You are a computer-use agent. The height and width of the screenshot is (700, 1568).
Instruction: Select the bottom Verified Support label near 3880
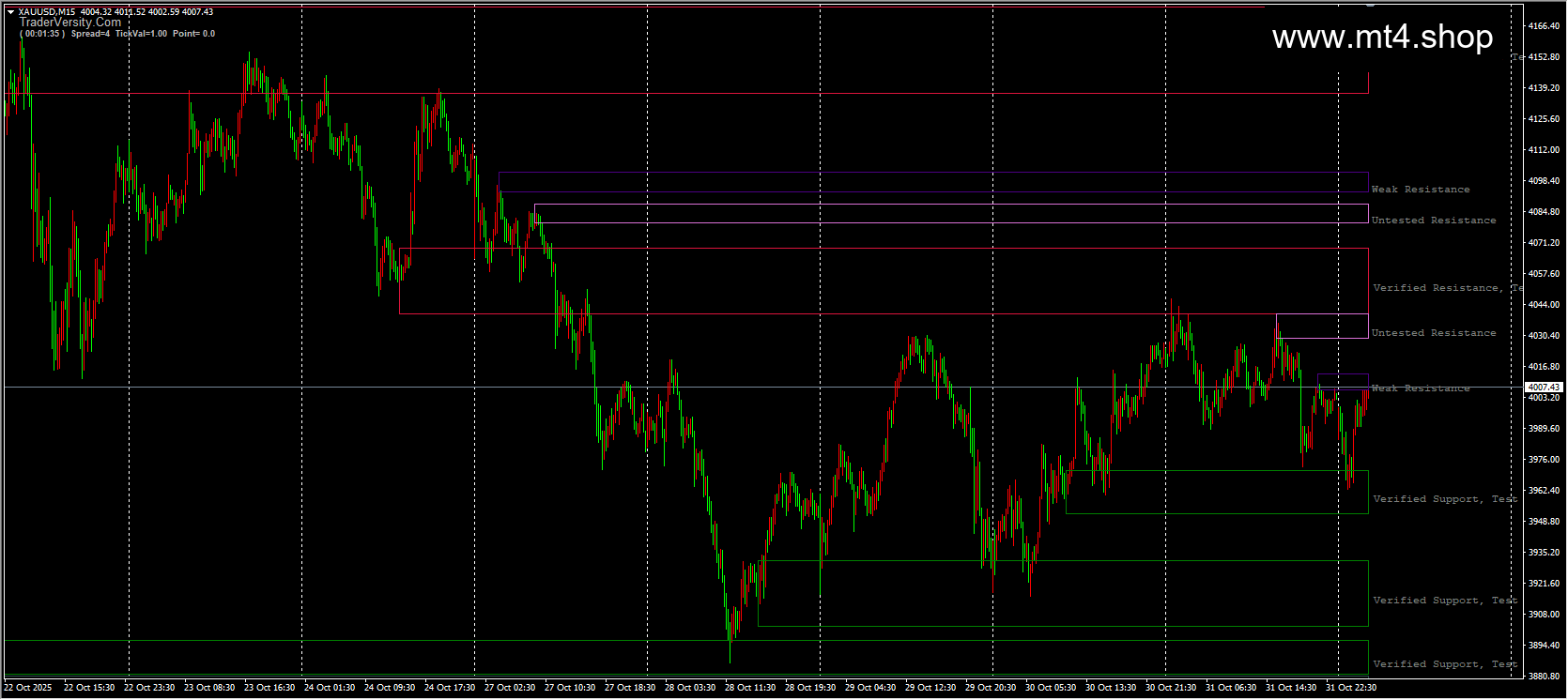(1445, 664)
